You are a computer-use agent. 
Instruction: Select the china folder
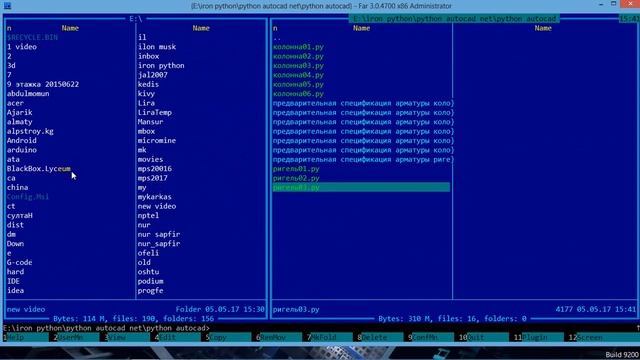17,188
